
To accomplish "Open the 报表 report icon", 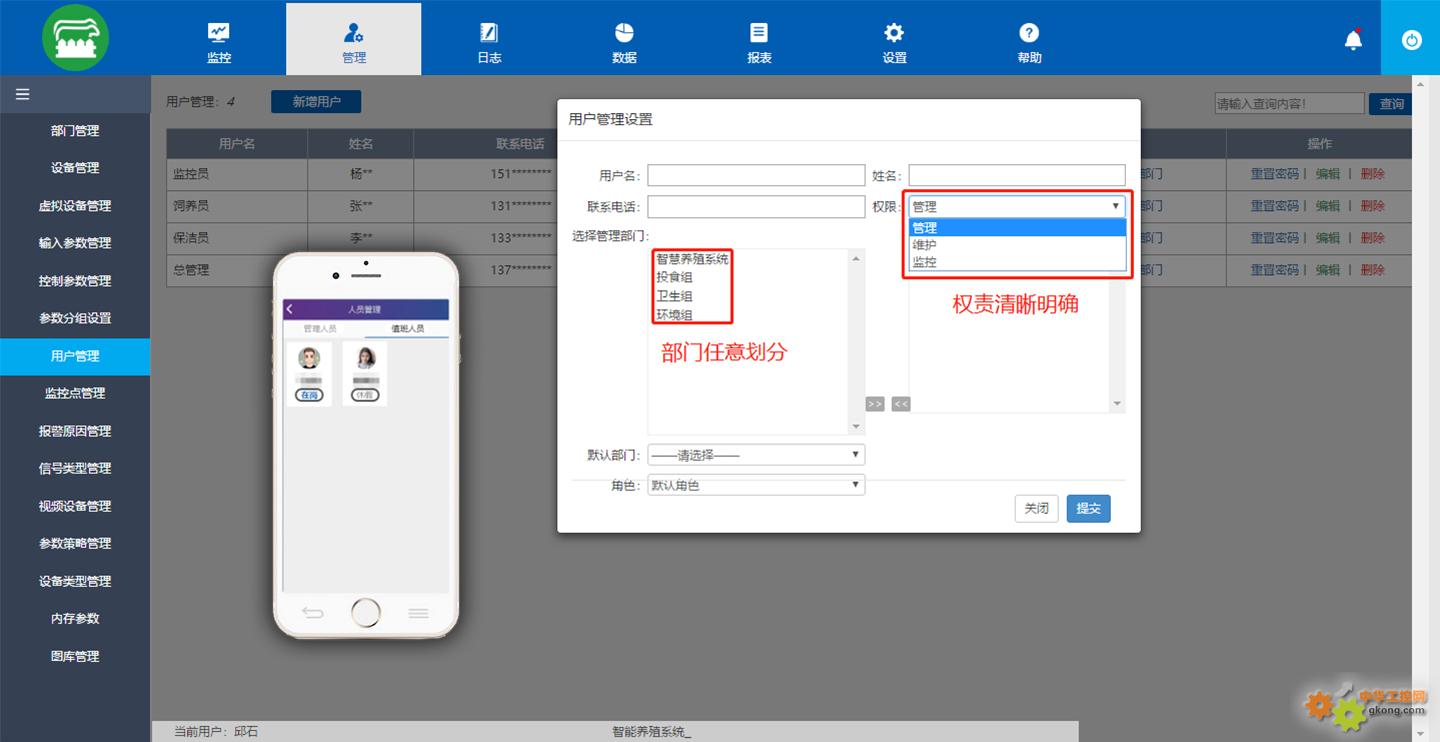I will 759,32.
